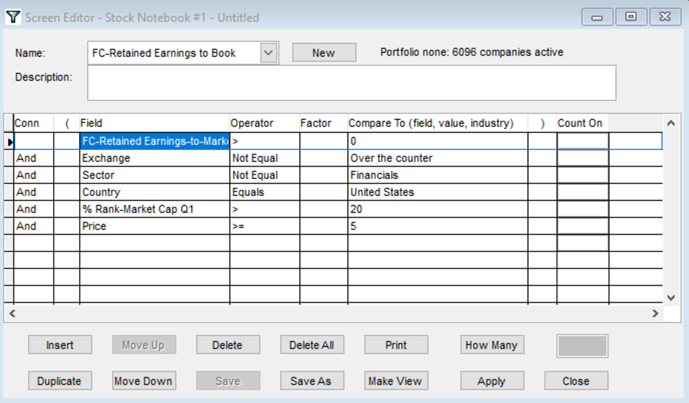Click the compare value 0 in first row
Viewport: 689px width, 403px height.
[438, 141]
